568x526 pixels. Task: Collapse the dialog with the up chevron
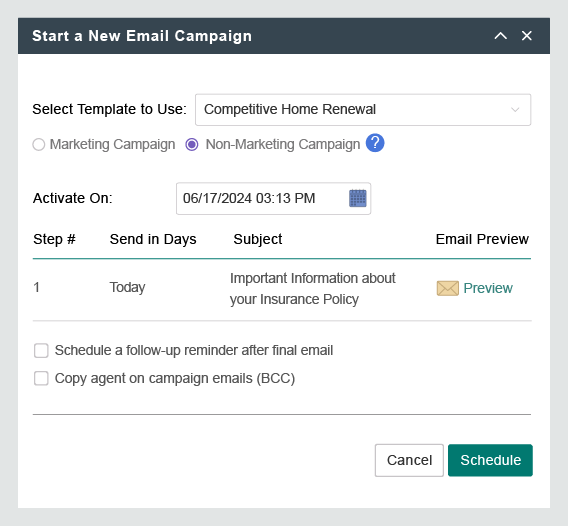coord(501,36)
